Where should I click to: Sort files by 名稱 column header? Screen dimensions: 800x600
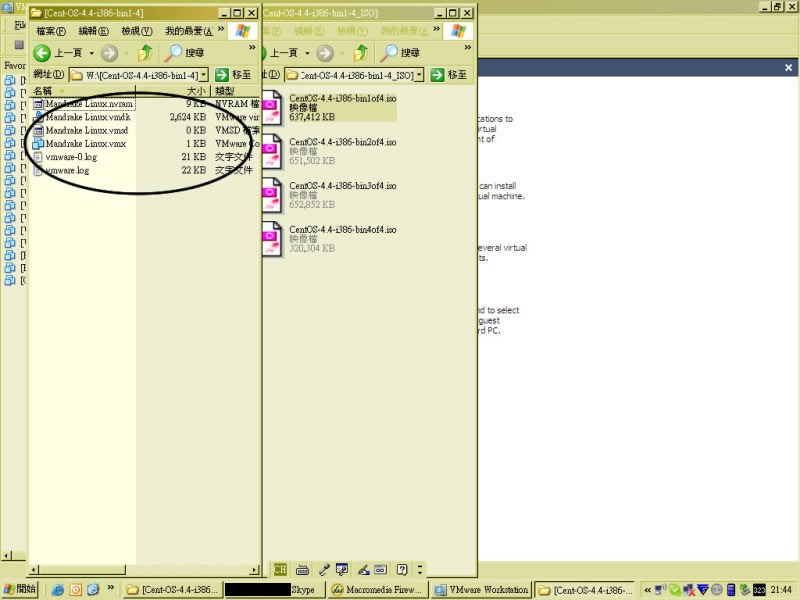point(82,91)
